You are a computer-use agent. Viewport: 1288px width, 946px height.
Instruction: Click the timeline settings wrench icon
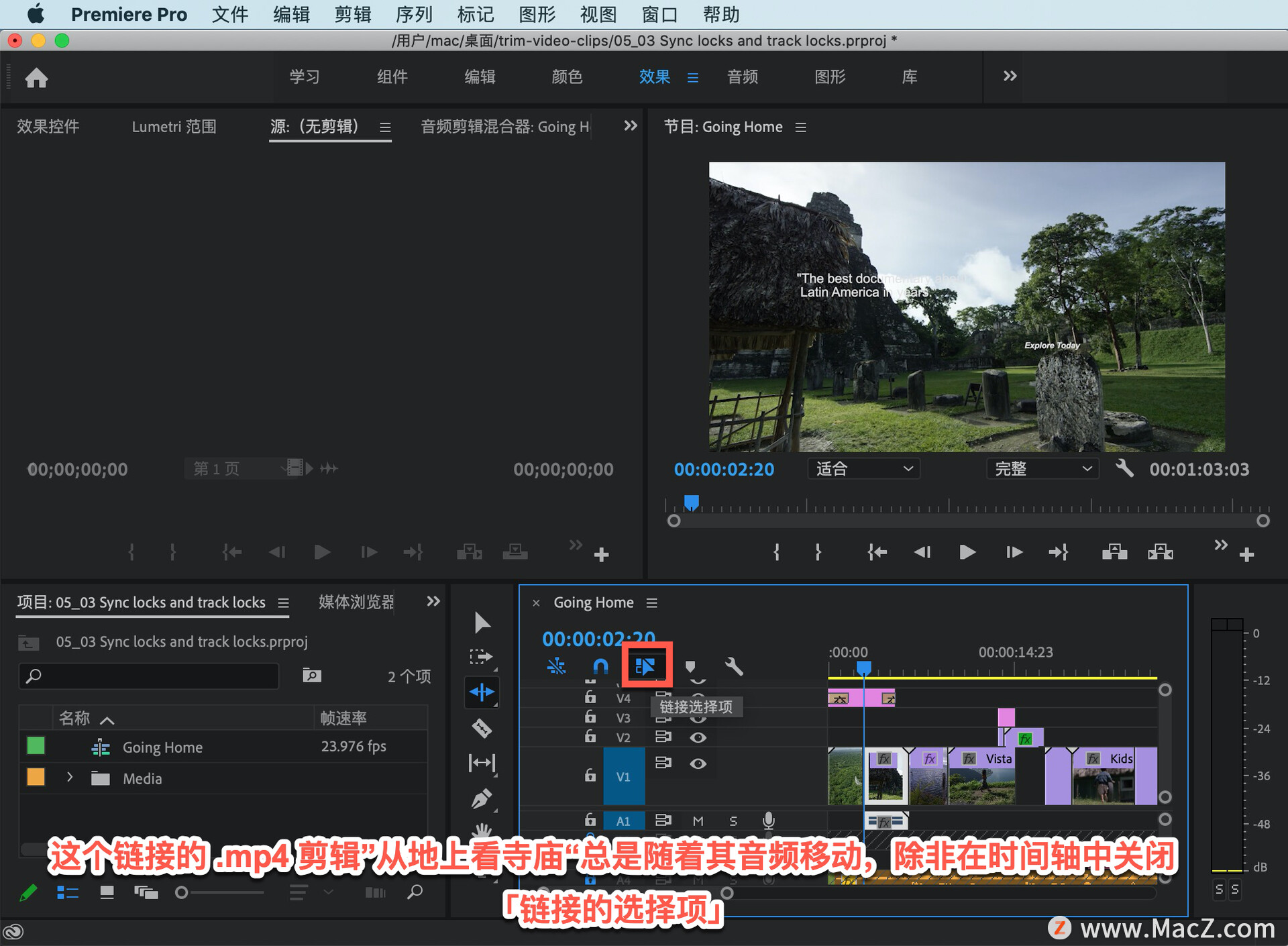click(734, 666)
